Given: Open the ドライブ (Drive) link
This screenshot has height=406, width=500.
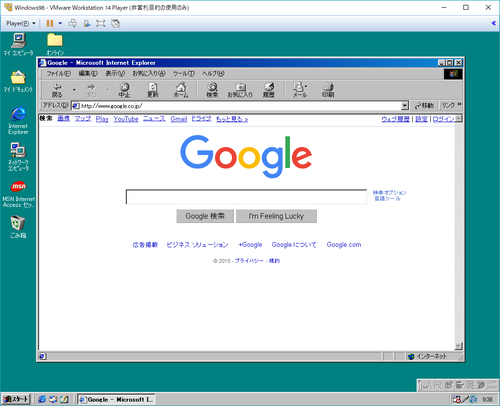Looking at the screenshot, I should coord(201,119).
